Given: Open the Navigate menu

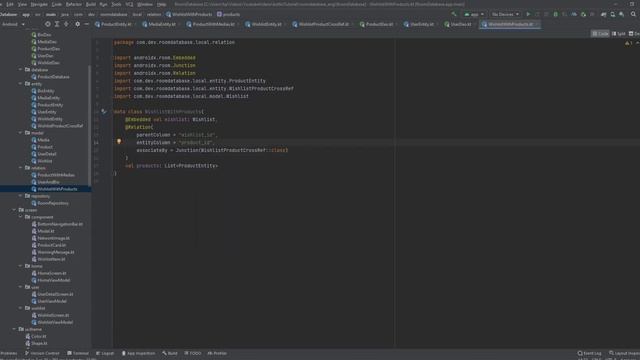Looking at the screenshot, I should [39, 4].
